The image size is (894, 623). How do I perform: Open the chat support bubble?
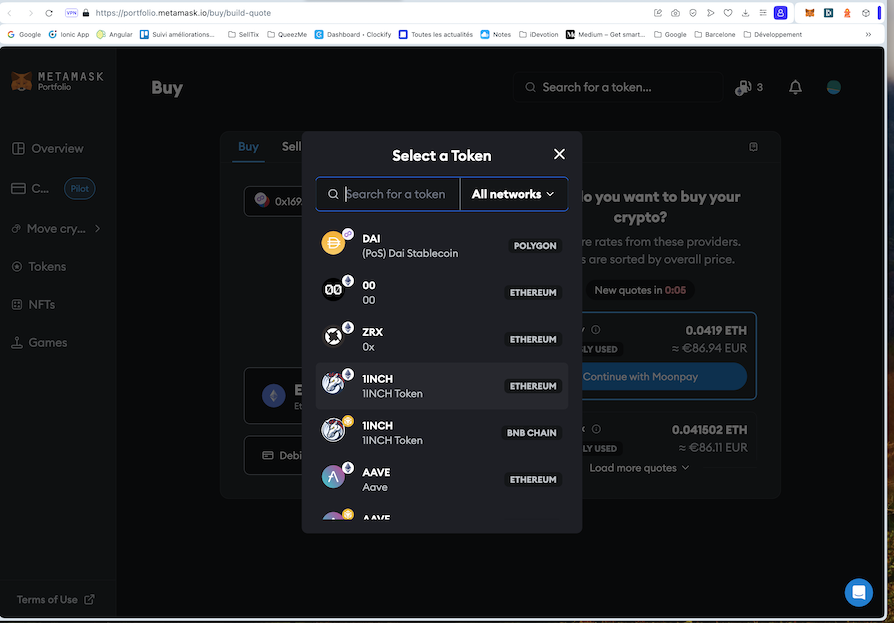tap(858, 592)
